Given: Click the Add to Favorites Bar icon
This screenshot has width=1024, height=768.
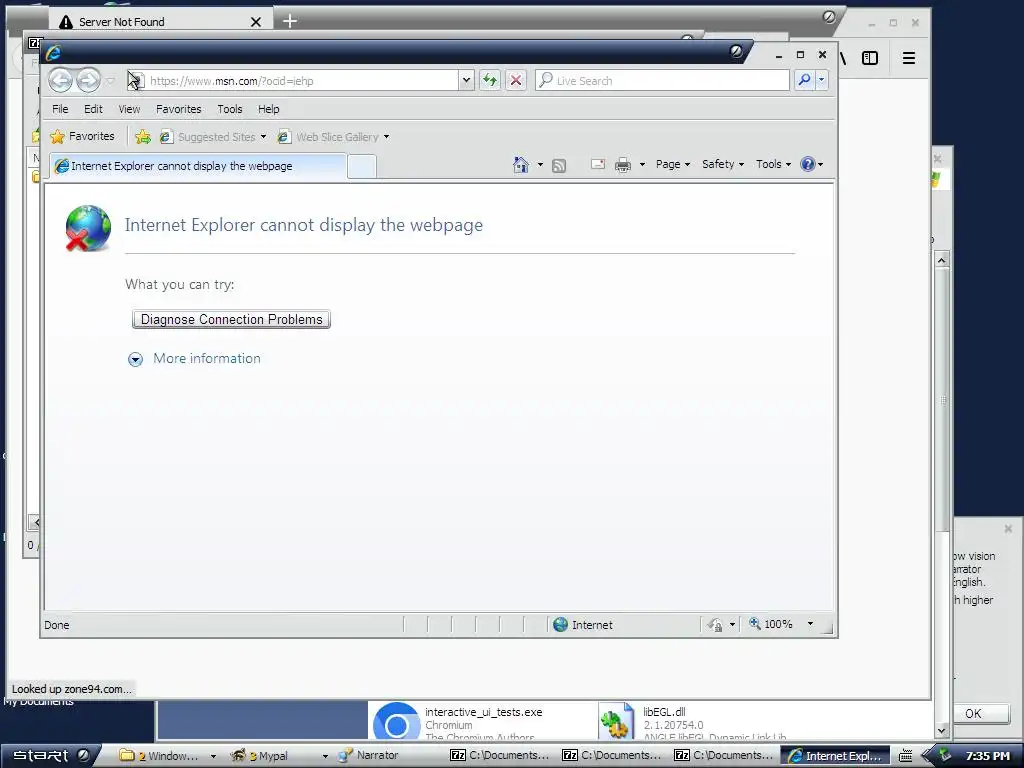Looking at the screenshot, I should pyautogui.click(x=143, y=136).
